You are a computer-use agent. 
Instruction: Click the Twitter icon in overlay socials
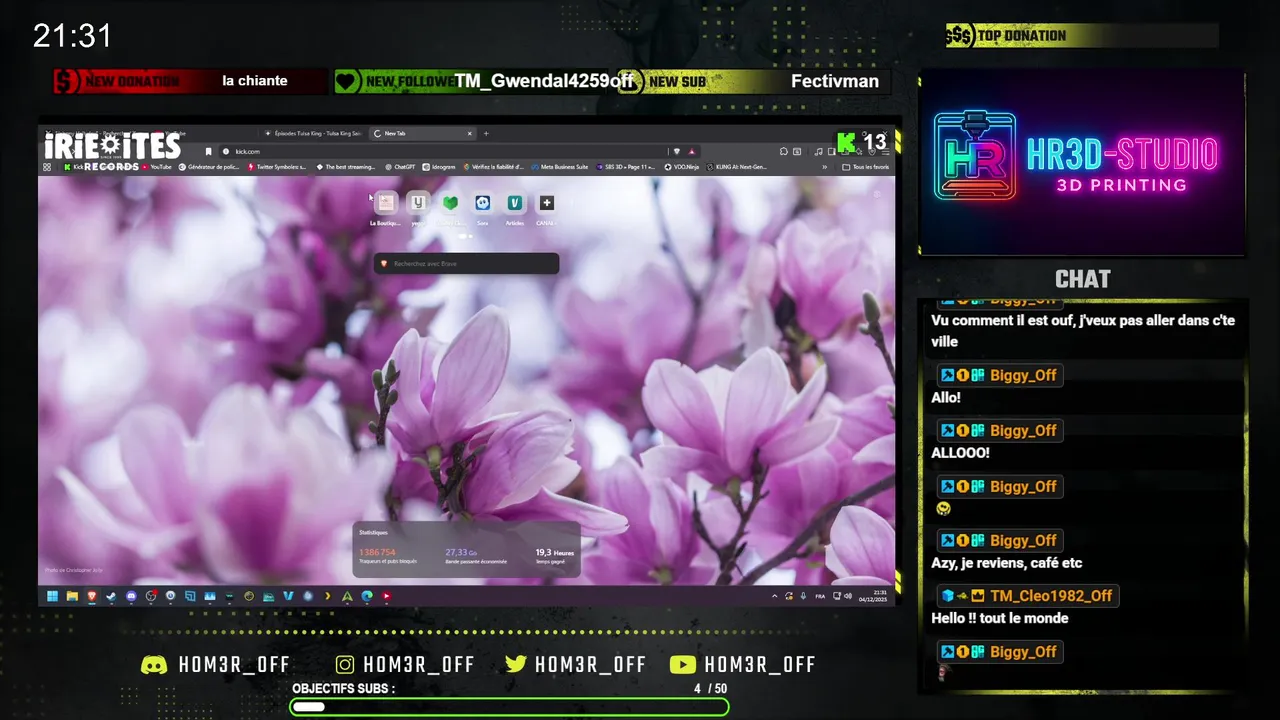click(516, 665)
